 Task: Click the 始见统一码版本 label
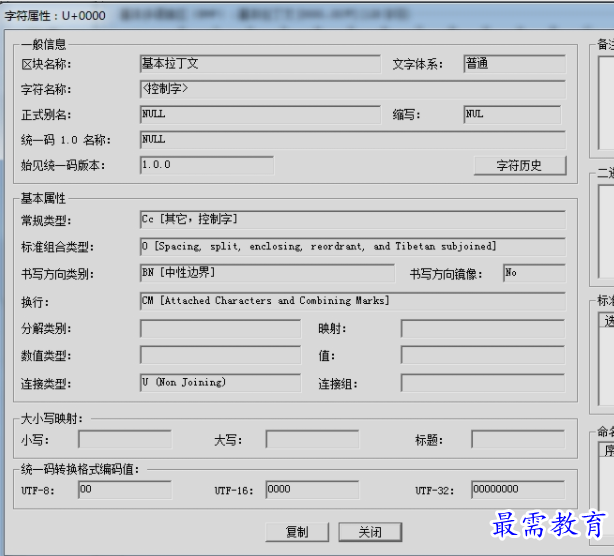(x=63, y=166)
